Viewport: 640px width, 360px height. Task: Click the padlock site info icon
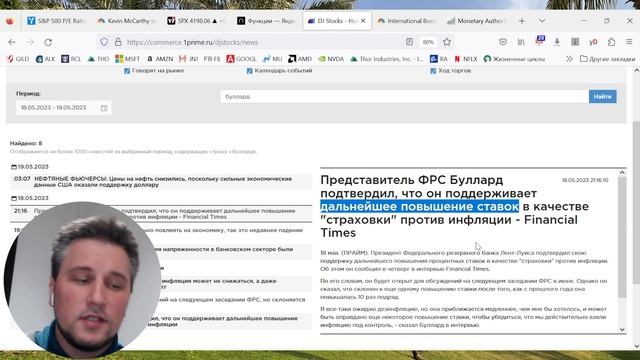[118, 42]
